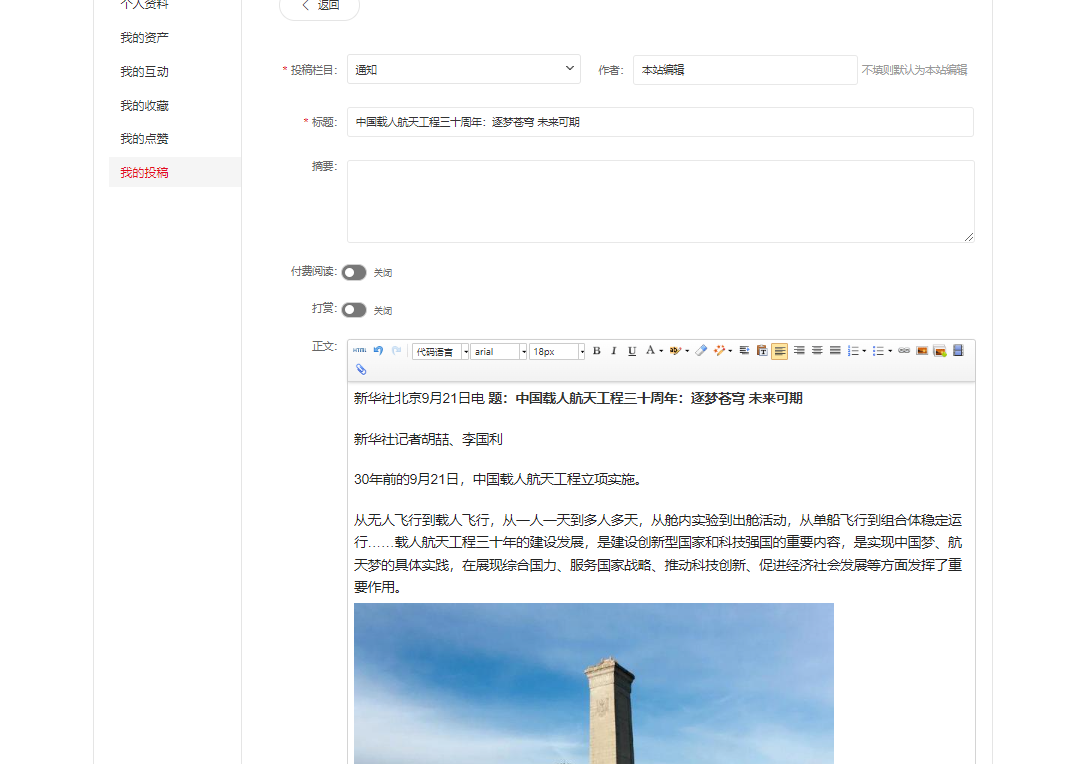Click into the 摘要 summary textarea
The width and height of the screenshot is (1092, 764).
tap(660, 201)
